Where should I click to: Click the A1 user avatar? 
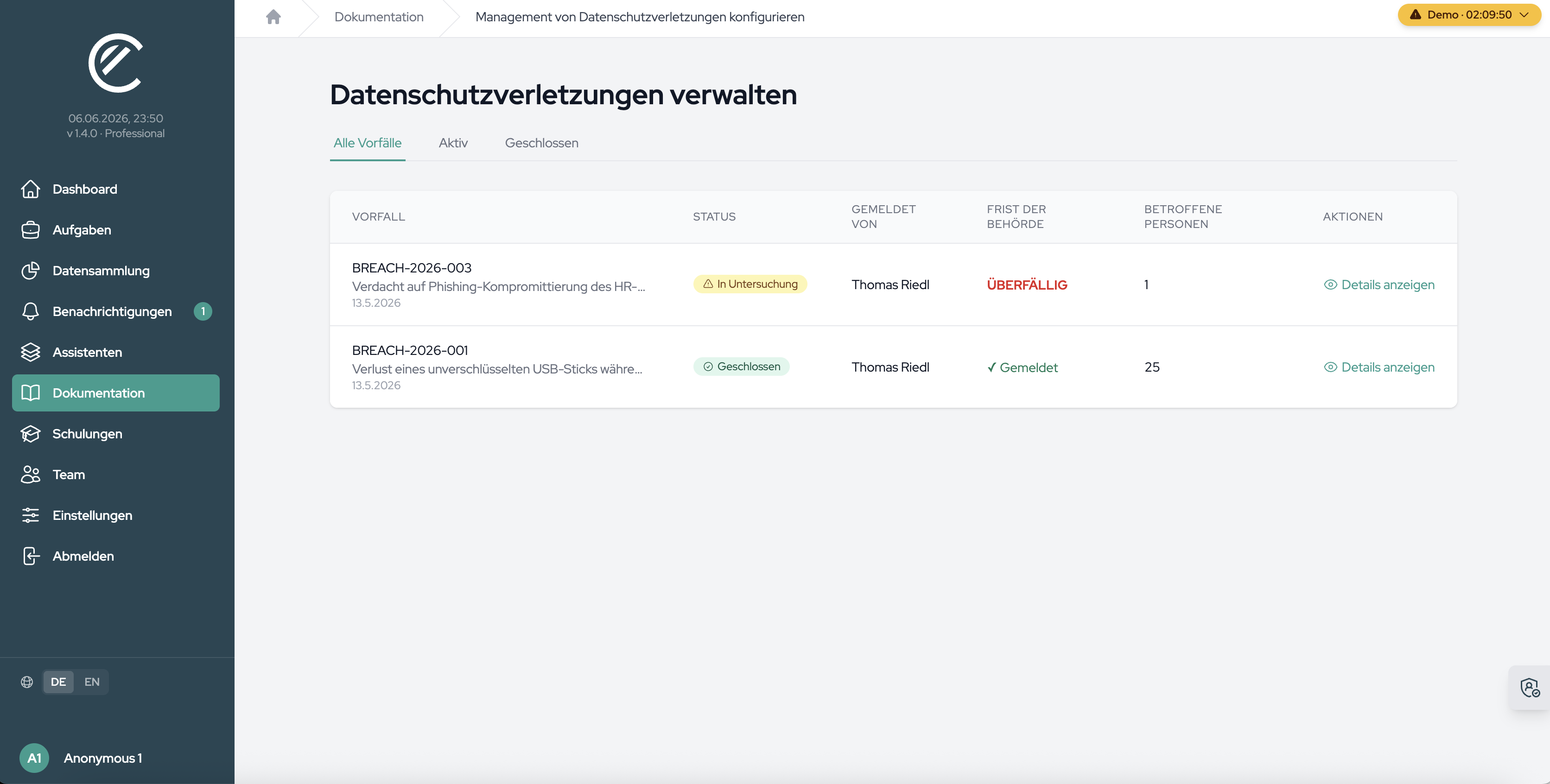pos(34,758)
